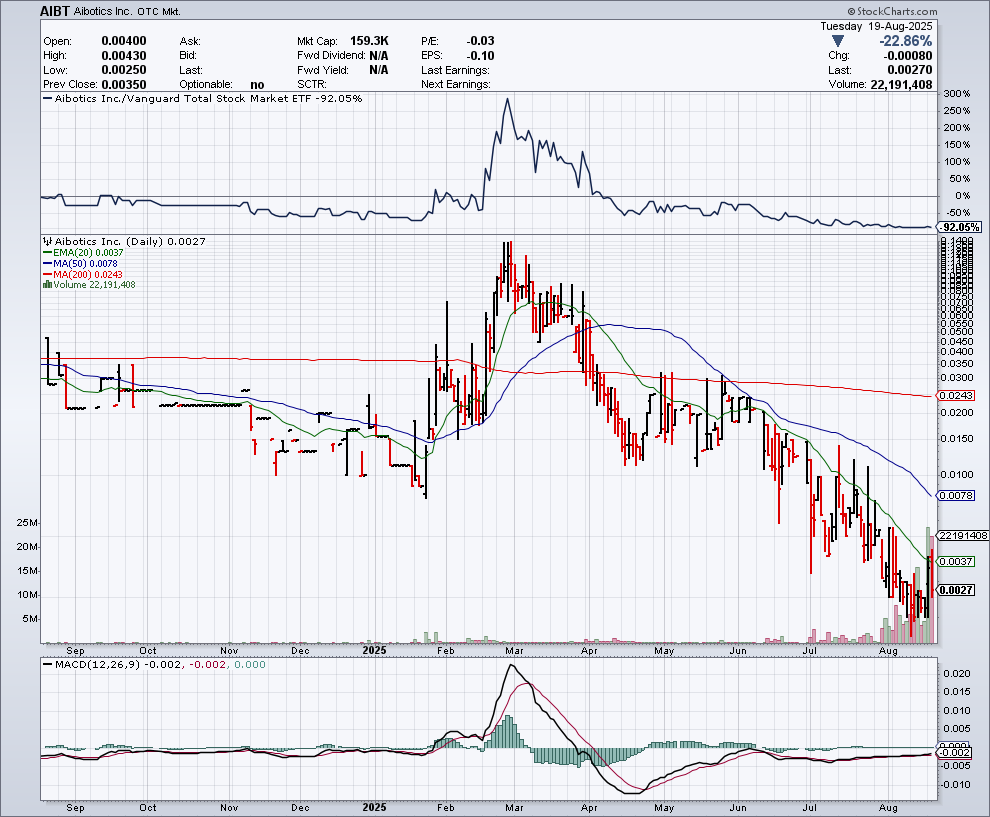Click the 5M volume axis label
This screenshot has height=817, width=990.
[x=30, y=619]
